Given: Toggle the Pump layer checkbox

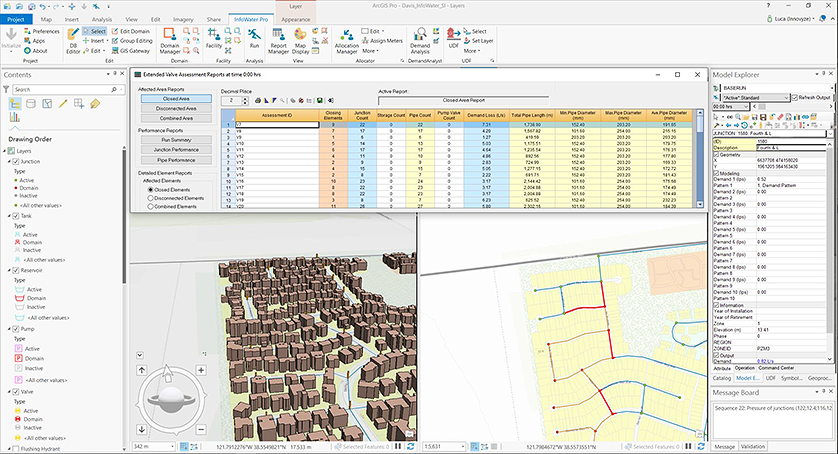Looking at the screenshot, I should pos(16,329).
